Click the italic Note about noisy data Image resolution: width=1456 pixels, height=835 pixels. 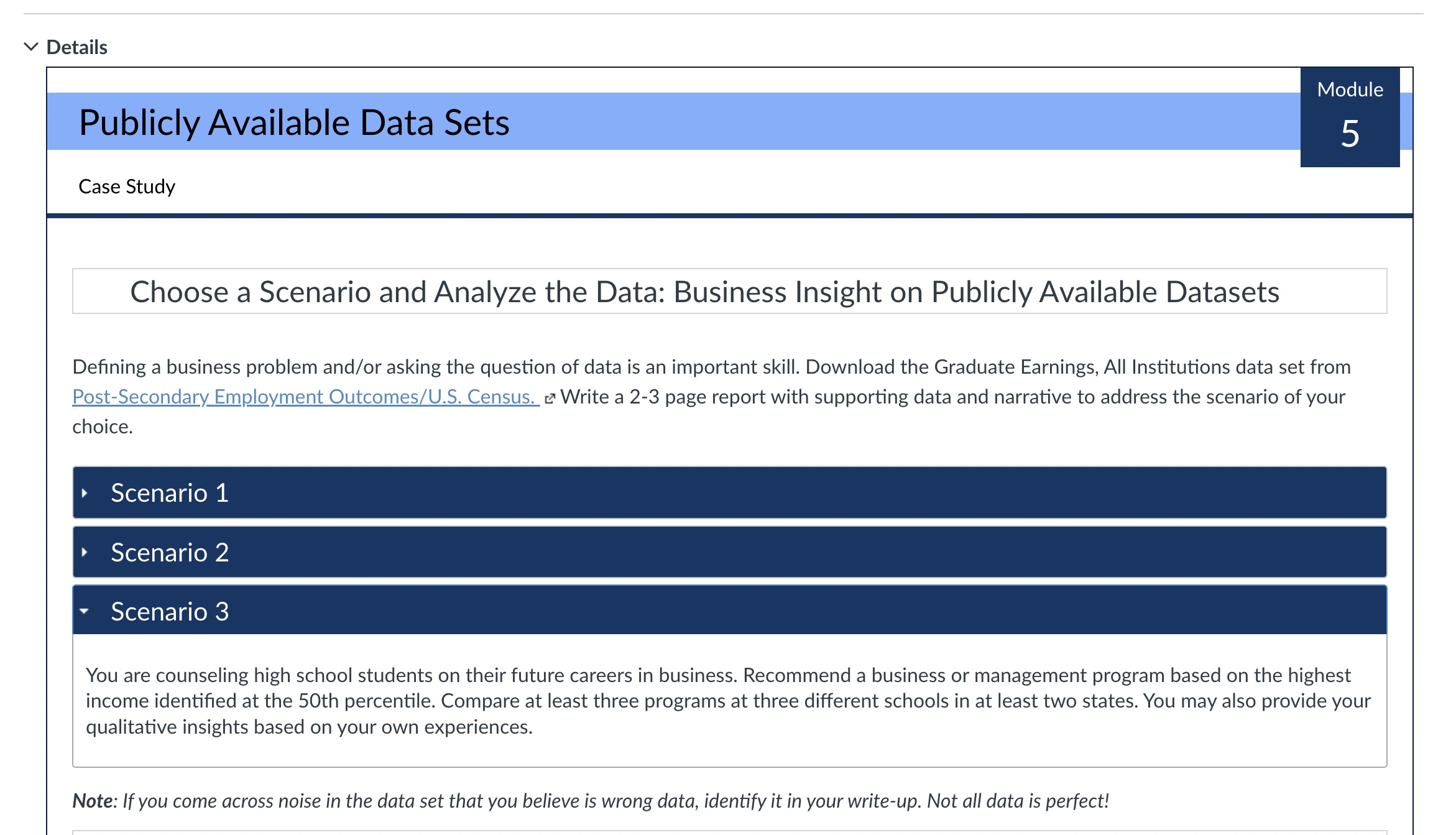click(x=591, y=801)
